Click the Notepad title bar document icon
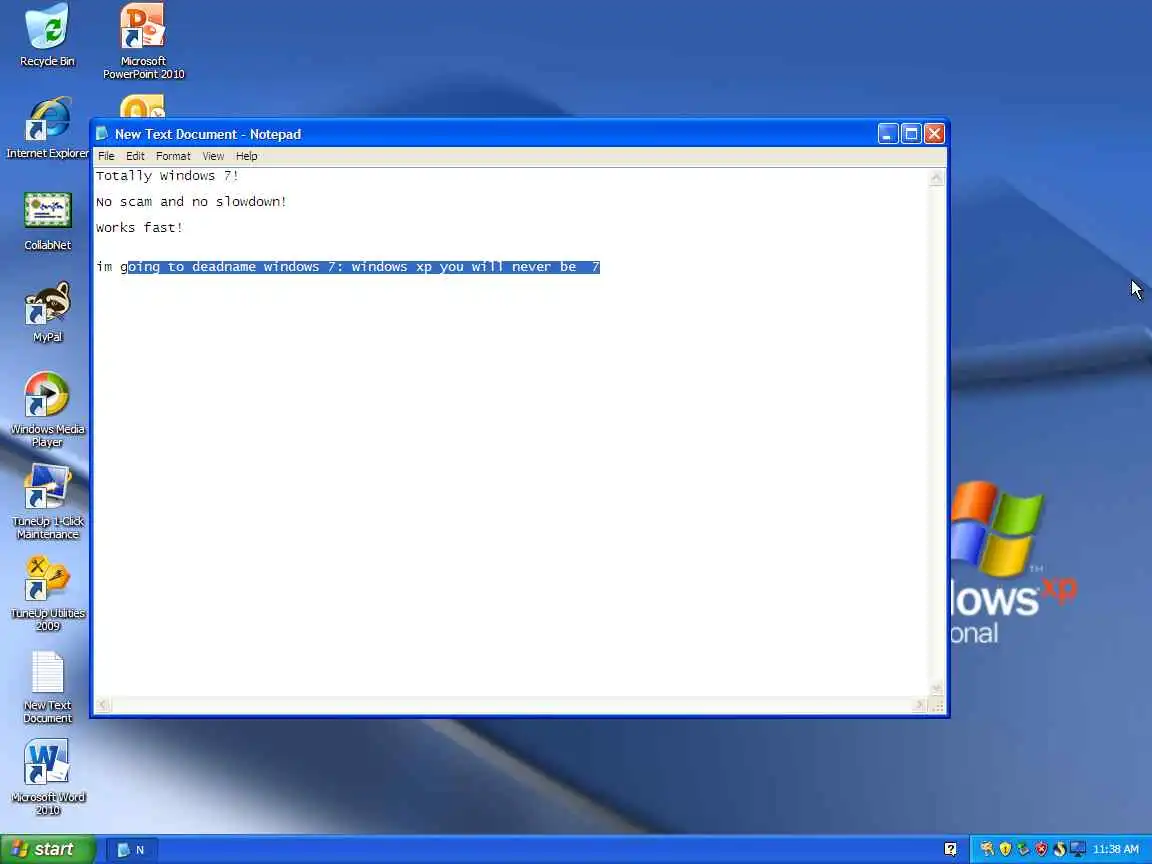1152x864 pixels. point(102,134)
